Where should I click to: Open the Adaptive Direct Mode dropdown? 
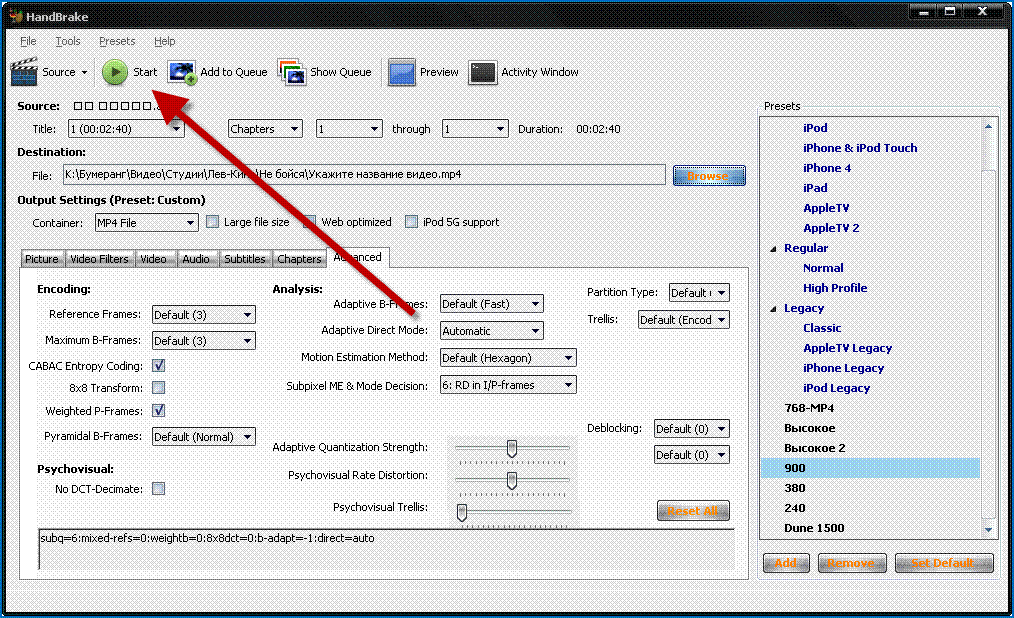pyautogui.click(x=491, y=331)
